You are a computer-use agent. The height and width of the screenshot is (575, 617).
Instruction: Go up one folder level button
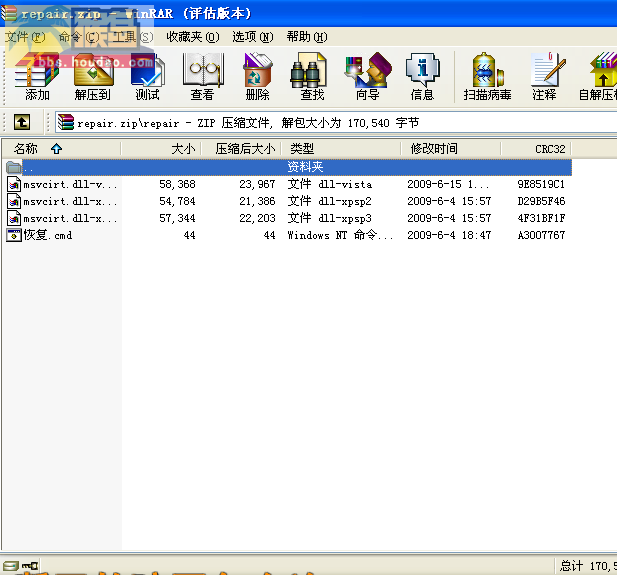(22, 122)
